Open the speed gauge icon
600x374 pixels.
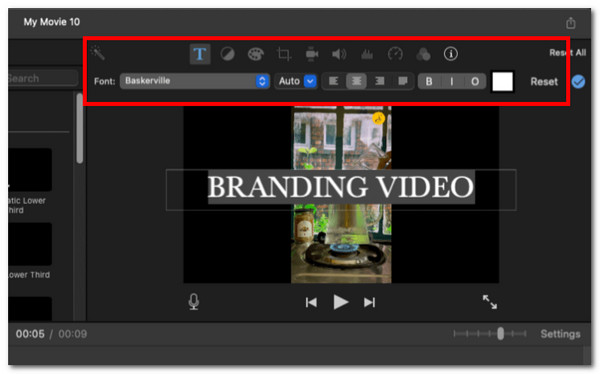pos(395,54)
